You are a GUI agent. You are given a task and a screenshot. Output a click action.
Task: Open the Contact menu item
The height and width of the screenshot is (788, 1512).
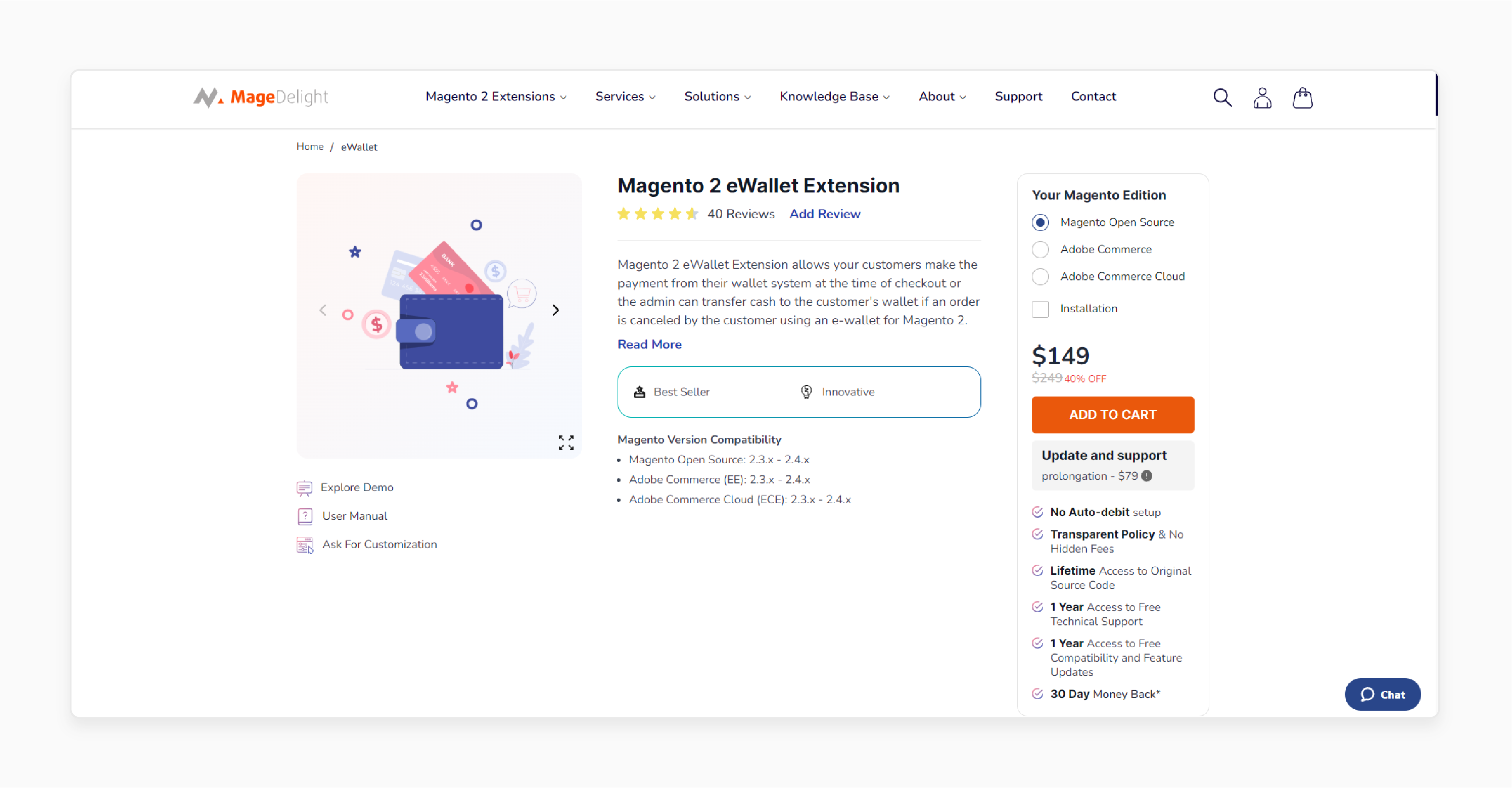[x=1093, y=97]
